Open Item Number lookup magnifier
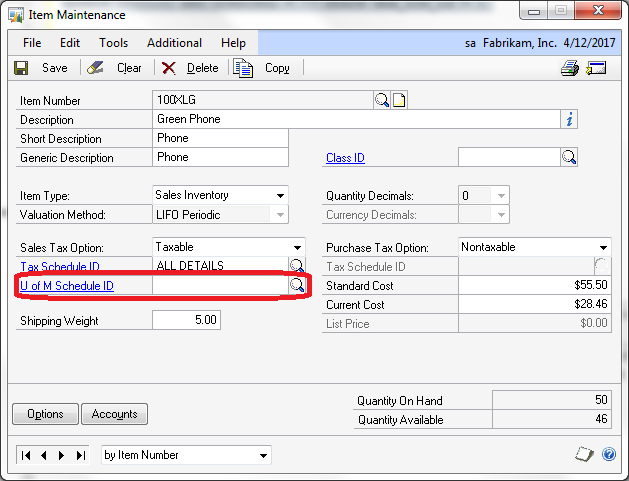The height and width of the screenshot is (481, 629). pyautogui.click(x=381, y=100)
